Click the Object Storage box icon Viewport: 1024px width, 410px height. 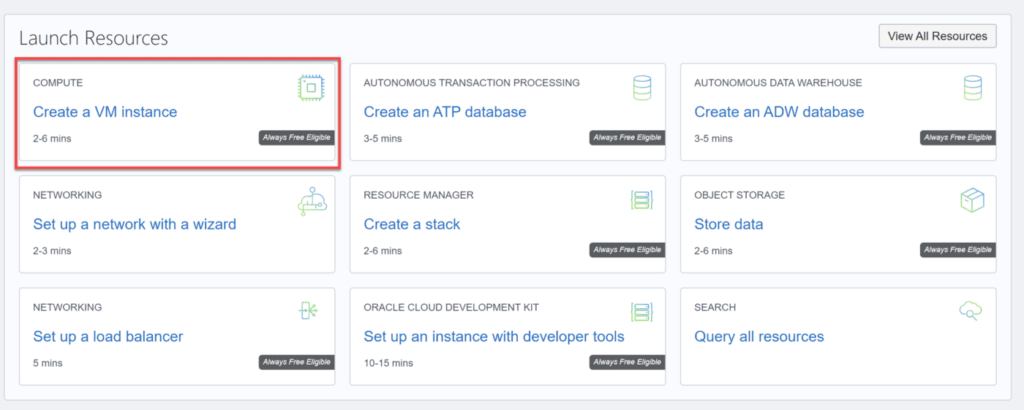[x=972, y=200]
